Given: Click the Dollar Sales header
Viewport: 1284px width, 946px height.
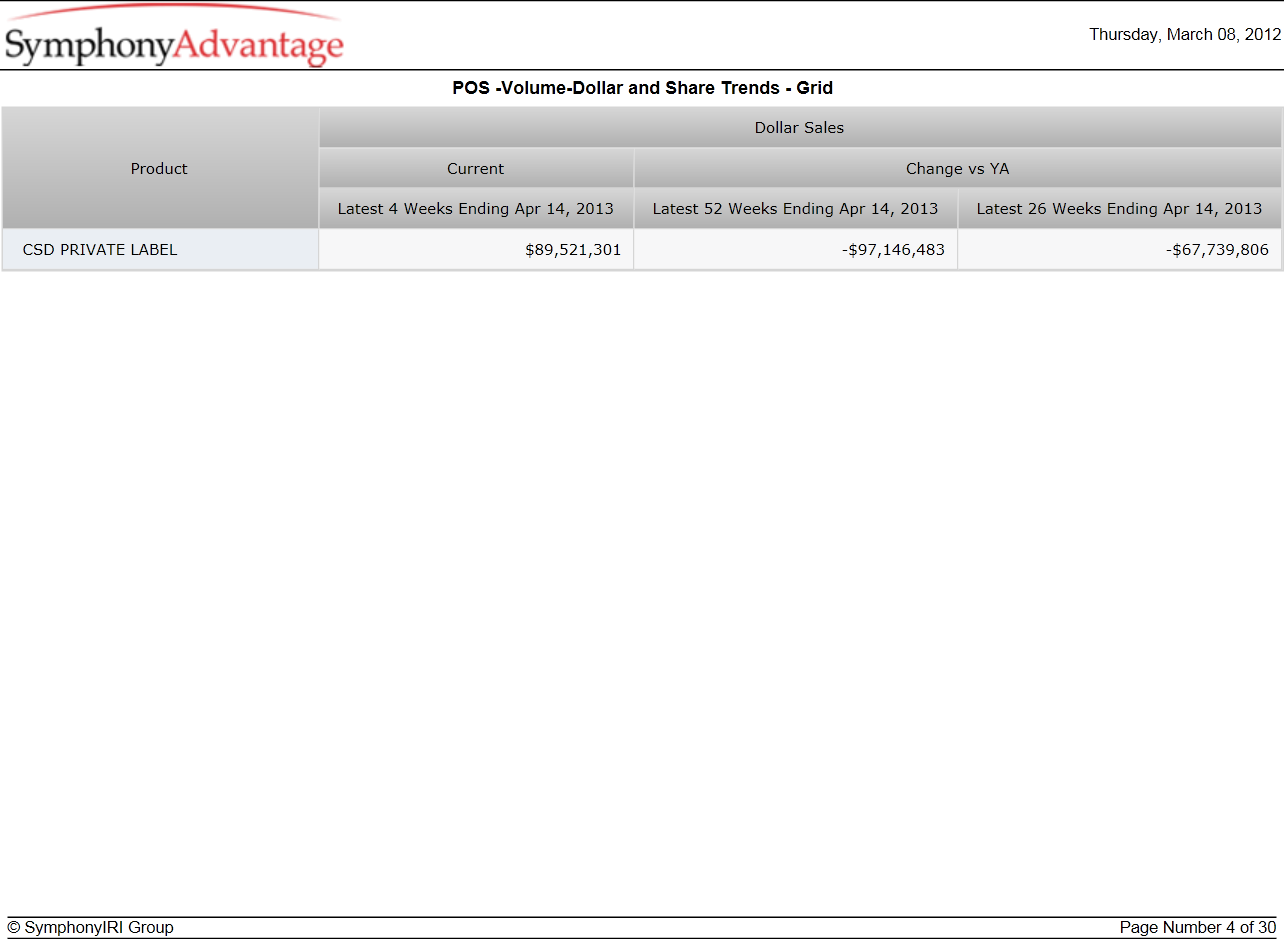Looking at the screenshot, I should [800, 128].
